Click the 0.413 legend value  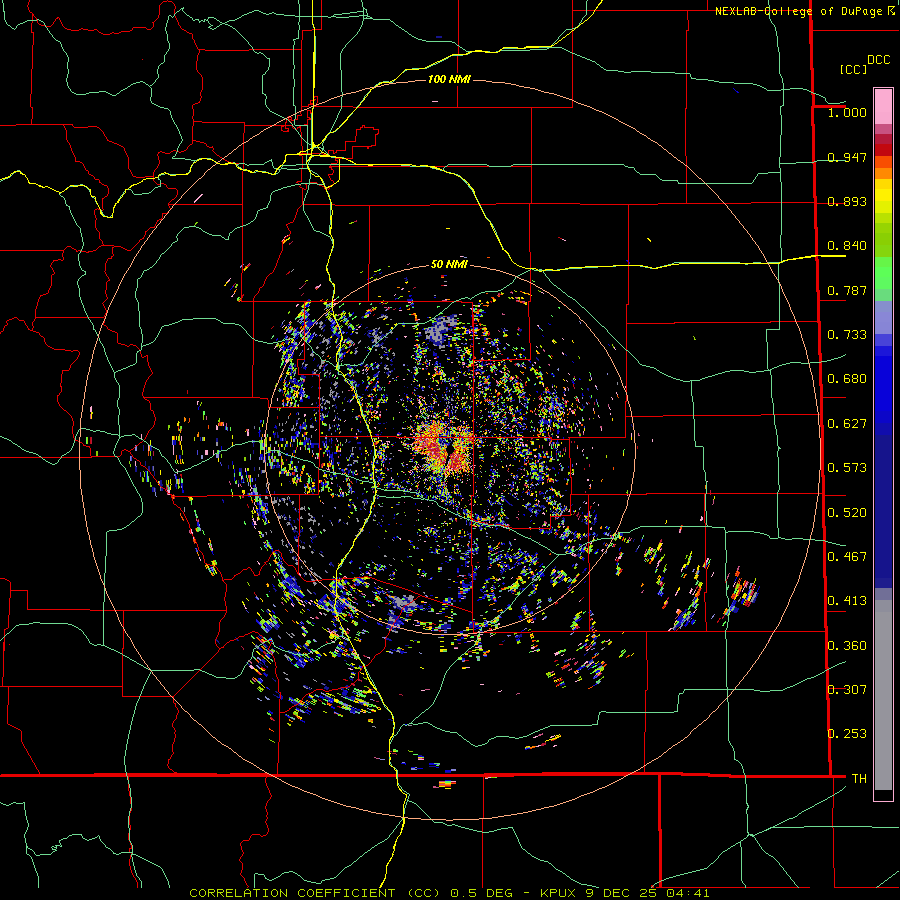847,601
